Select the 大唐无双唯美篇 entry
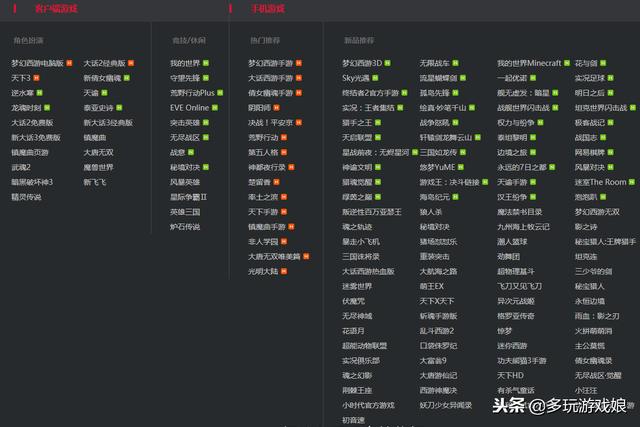Screen dimensions: 640x427 pyautogui.click(x=274, y=256)
